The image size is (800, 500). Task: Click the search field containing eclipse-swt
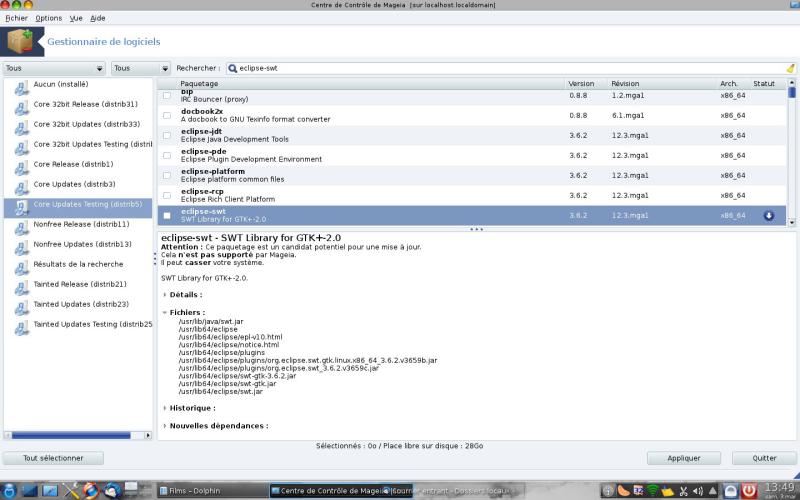[x=511, y=68]
